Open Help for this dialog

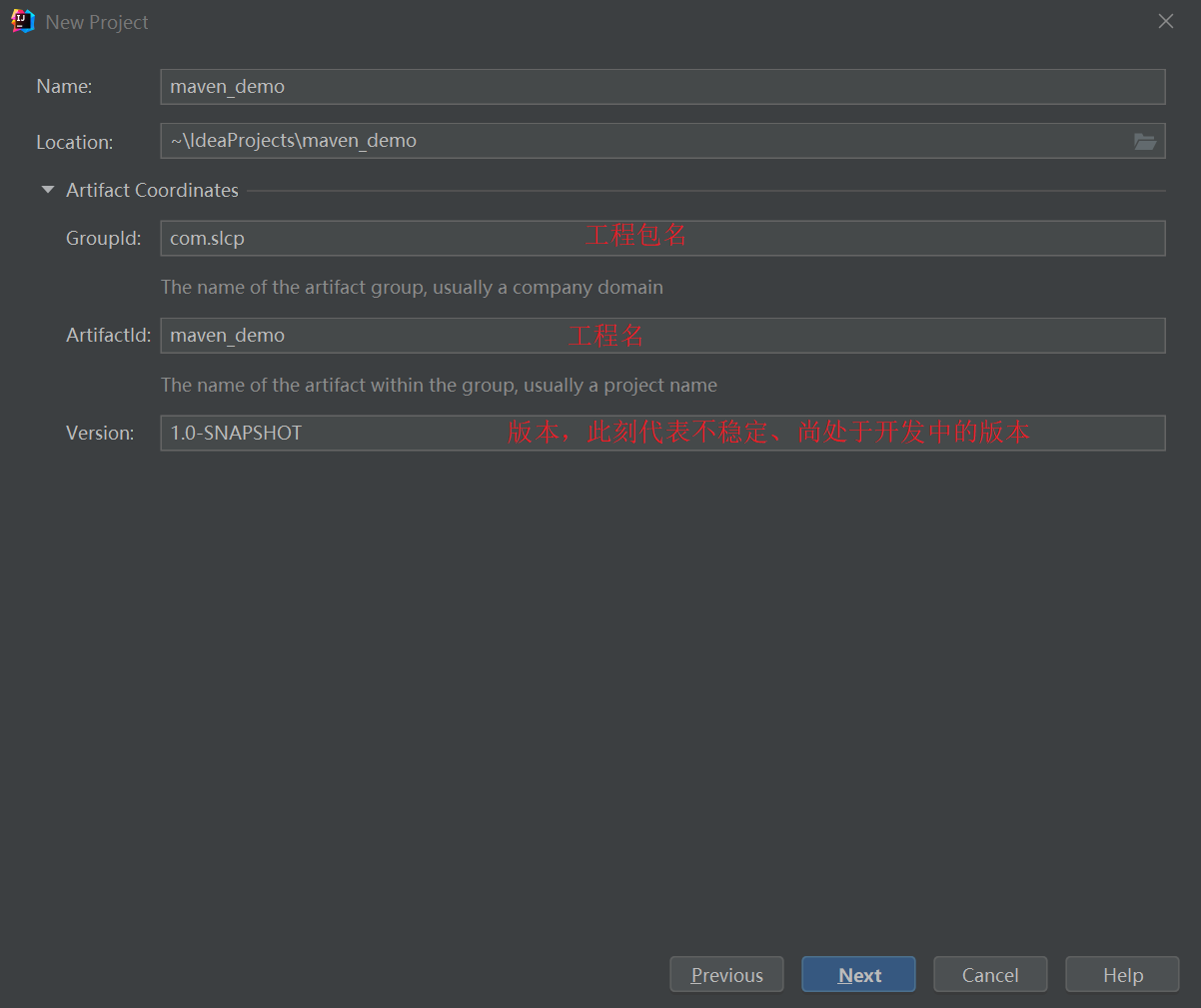[1122, 975]
